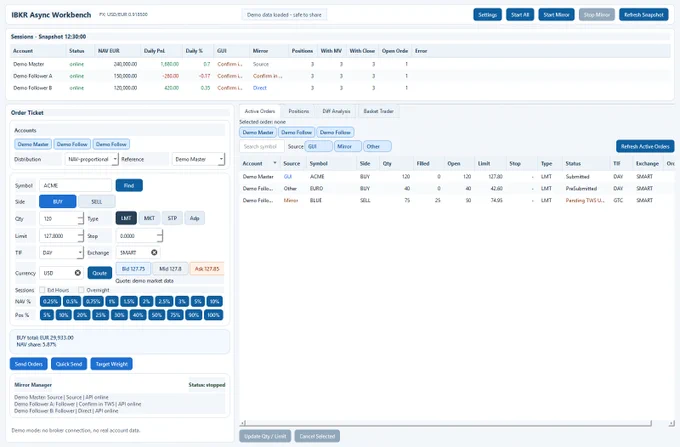Select 25% in the Pos % row
Viewport: 680px width, 447px height.
(101, 315)
